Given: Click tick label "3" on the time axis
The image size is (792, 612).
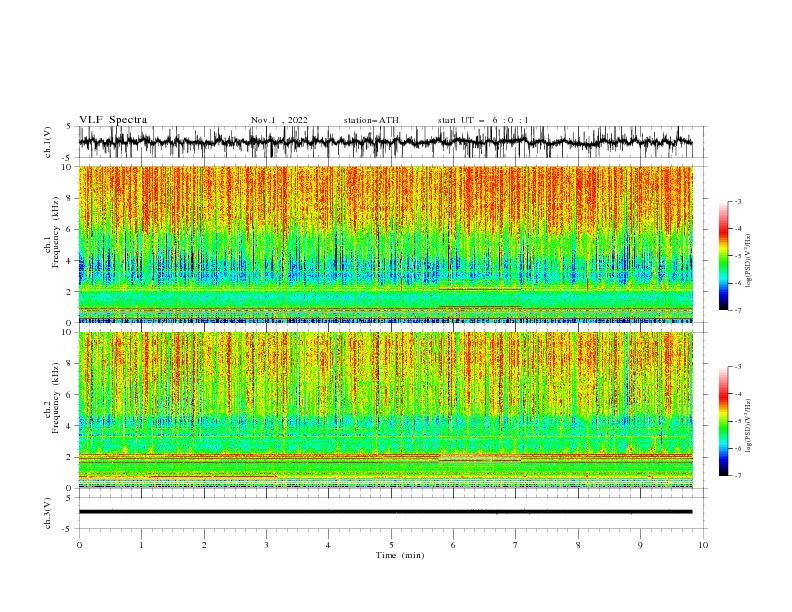Looking at the screenshot, I should coord(266,545).
